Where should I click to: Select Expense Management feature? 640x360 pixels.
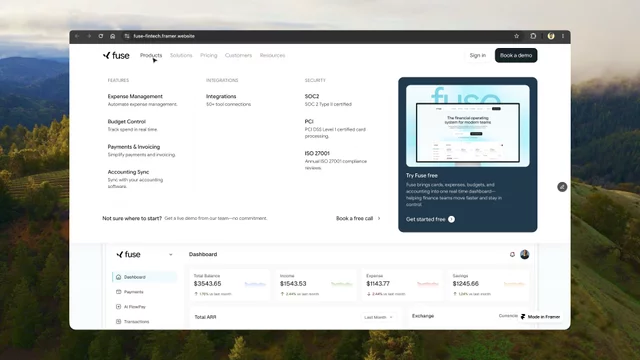coord(135,96)
